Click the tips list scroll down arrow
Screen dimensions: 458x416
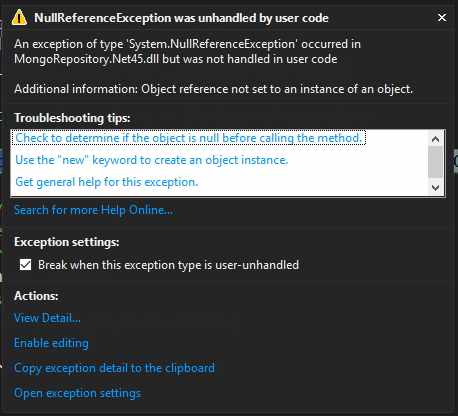tap(435, 188)
